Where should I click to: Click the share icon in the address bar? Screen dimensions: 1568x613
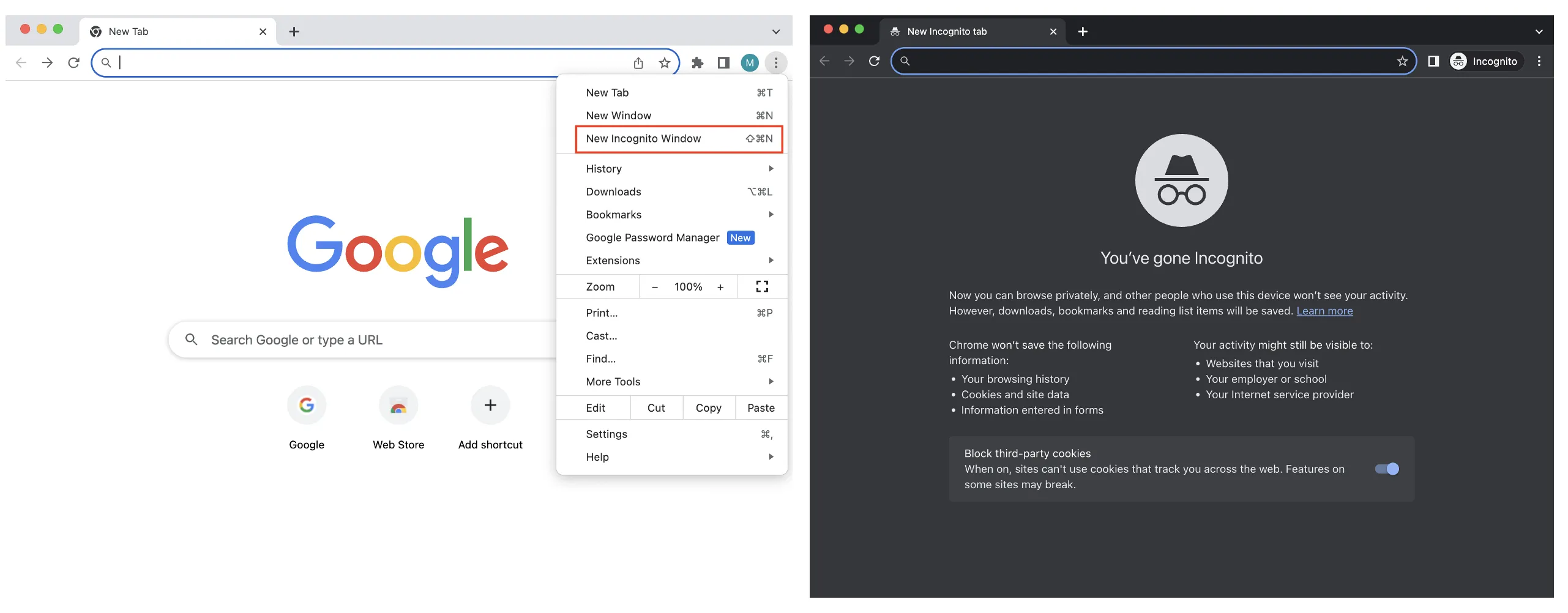(x=638, y=62)
